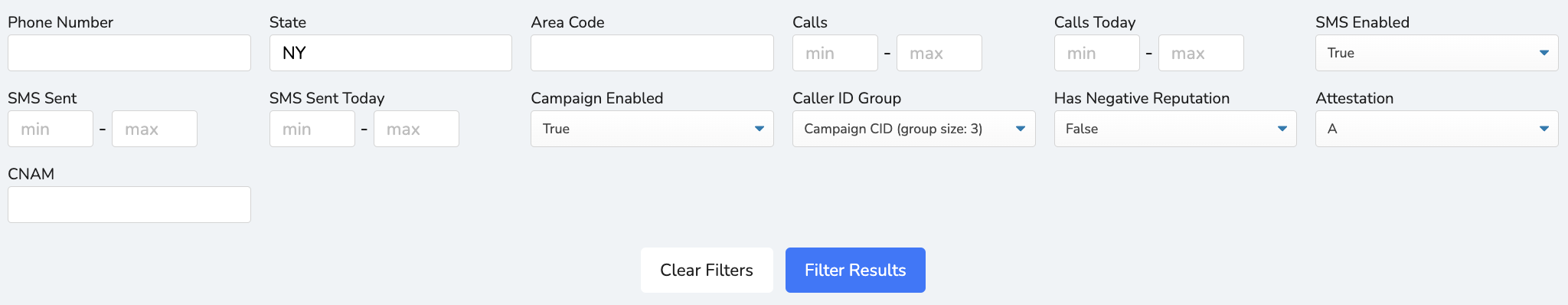The image size is (1568, 305).
Task: Click the Attestation dropdown arrow icon
Action: point(1544,129)
